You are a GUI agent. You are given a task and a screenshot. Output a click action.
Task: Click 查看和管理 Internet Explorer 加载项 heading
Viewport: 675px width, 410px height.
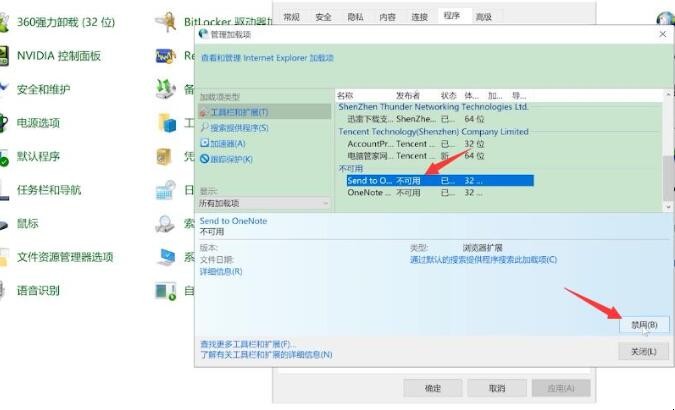pyautogui.click(x=267, y=58)
